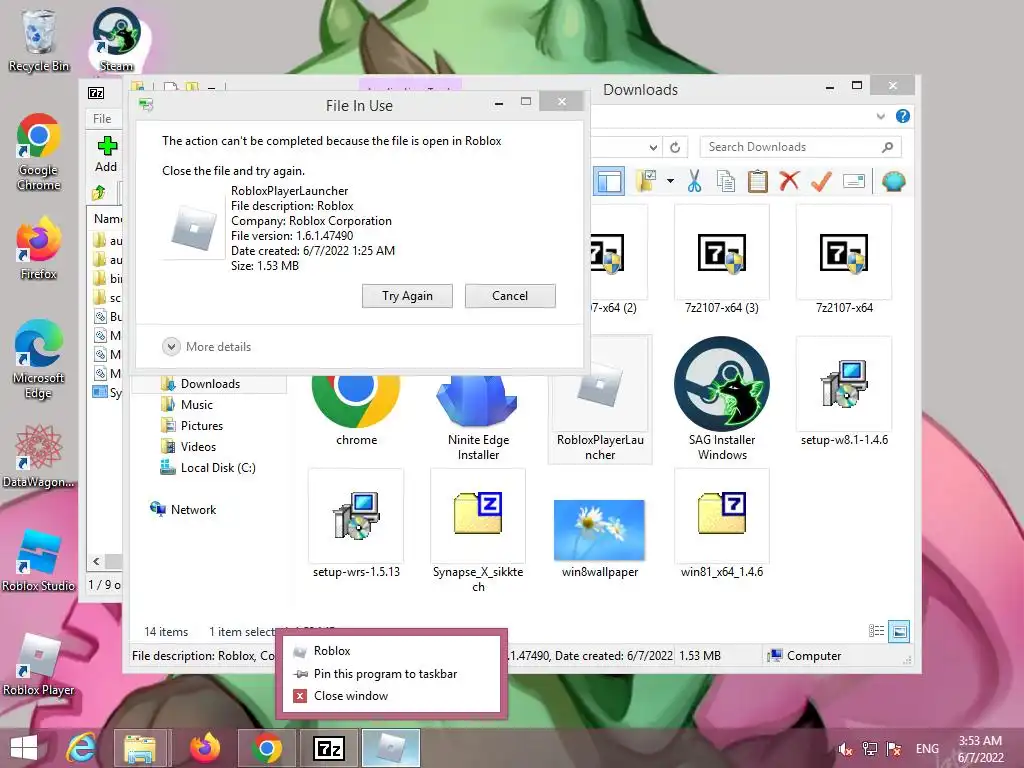This screenshot has height=768, width=1024.
Task: Click the 7-Zip horizontal scrollbar left arrow
Action: coord(96,561)
